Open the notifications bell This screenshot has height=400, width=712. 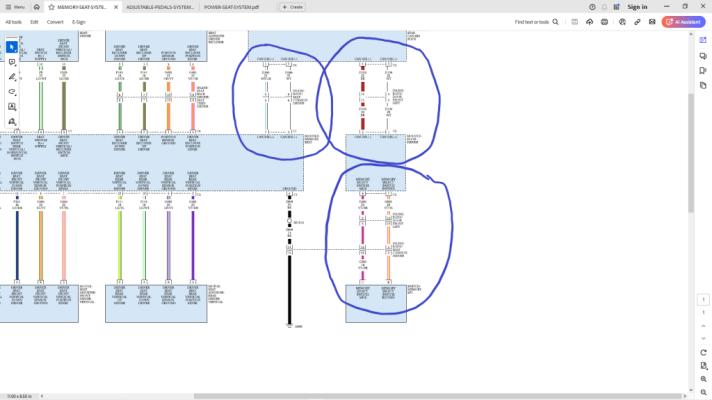click(604, 7)
